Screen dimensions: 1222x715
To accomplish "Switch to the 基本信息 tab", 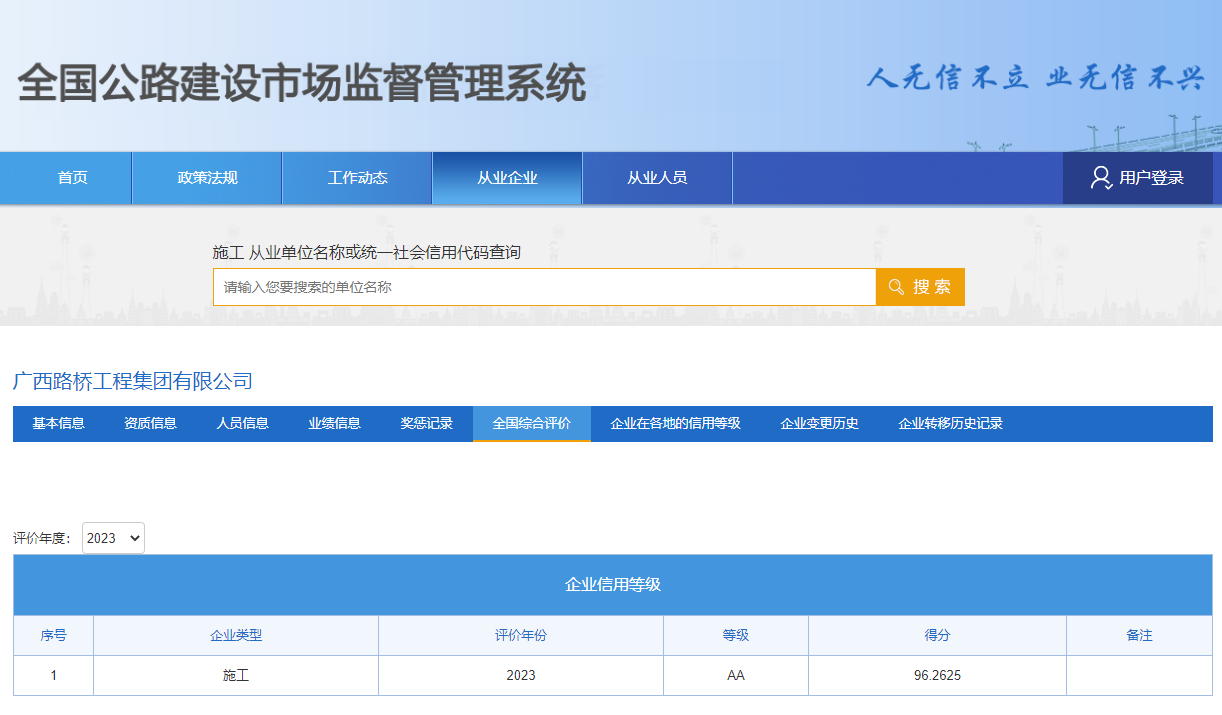I will [x=56, y=423].
